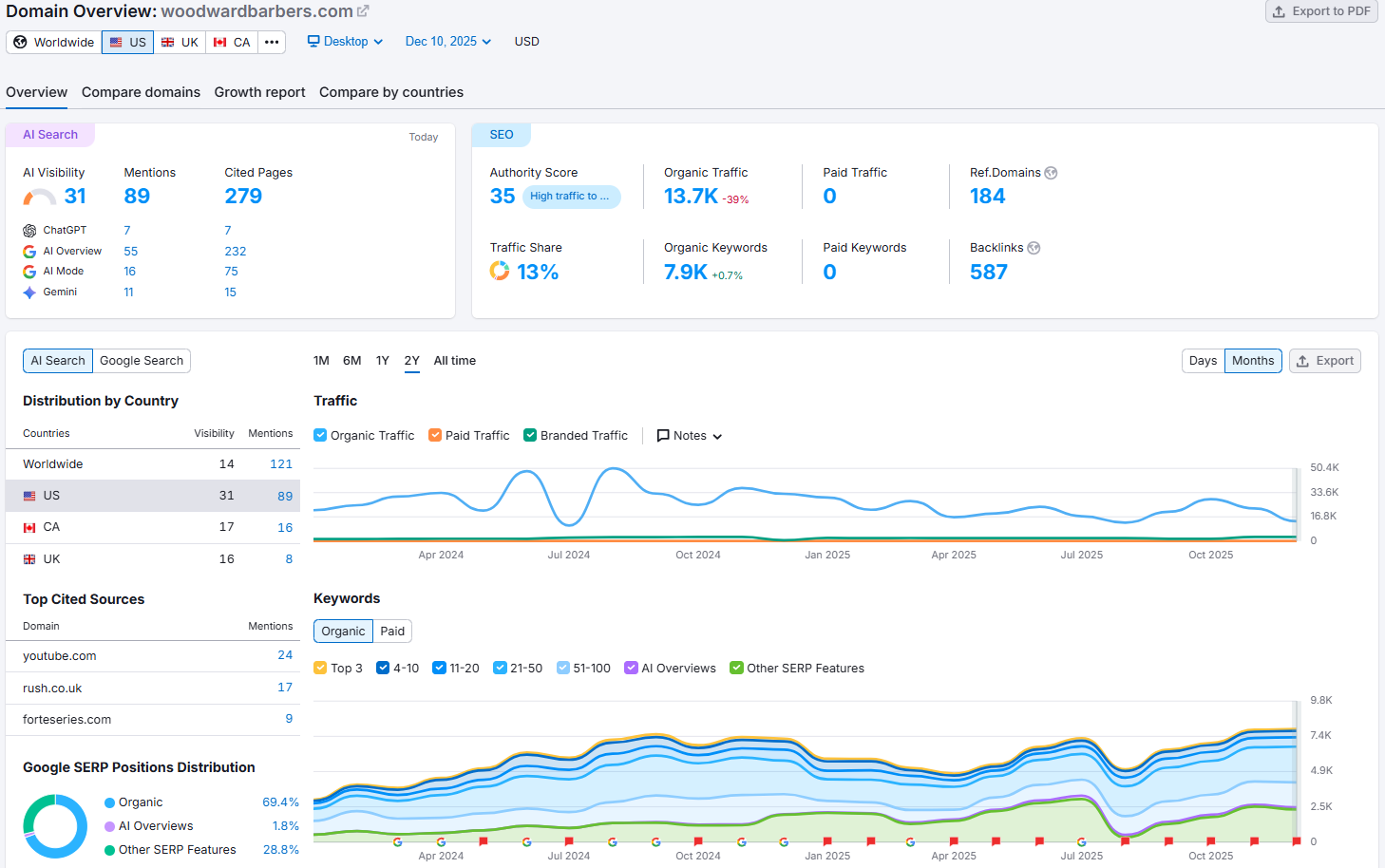Viewport: 1385px width, 868px height.
Task: Click the Backlinks info icon
Action: (x=1035, y=248)
